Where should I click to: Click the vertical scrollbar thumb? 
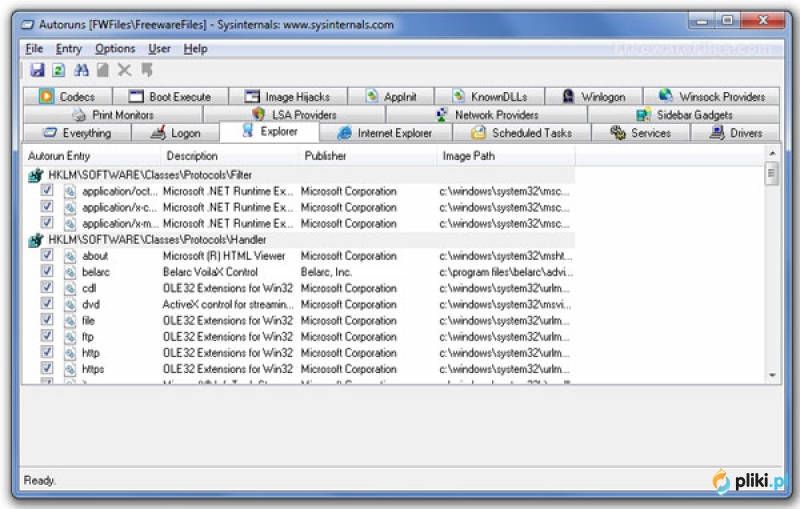(x=772, y=173)
